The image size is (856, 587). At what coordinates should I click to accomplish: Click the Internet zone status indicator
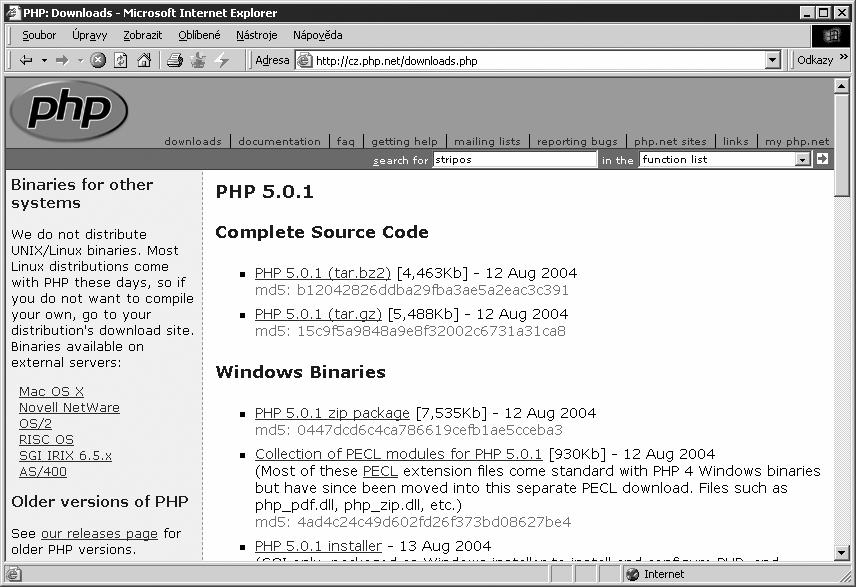(x=655, y=574)
